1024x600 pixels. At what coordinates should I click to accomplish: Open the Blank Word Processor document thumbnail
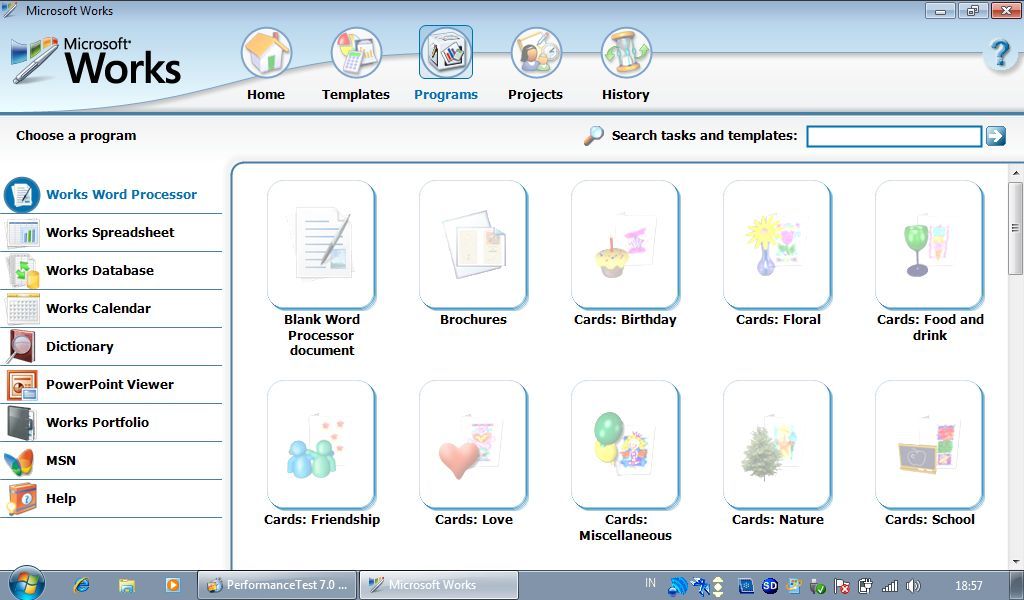pos(321,244)
